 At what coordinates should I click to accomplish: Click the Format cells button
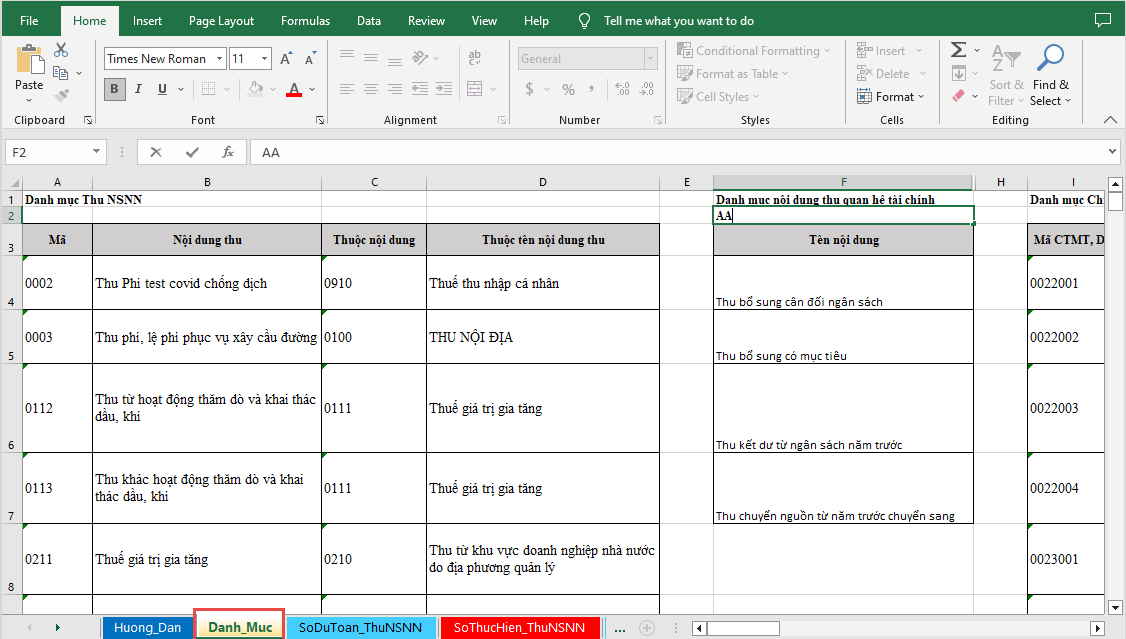pos(890,97)
